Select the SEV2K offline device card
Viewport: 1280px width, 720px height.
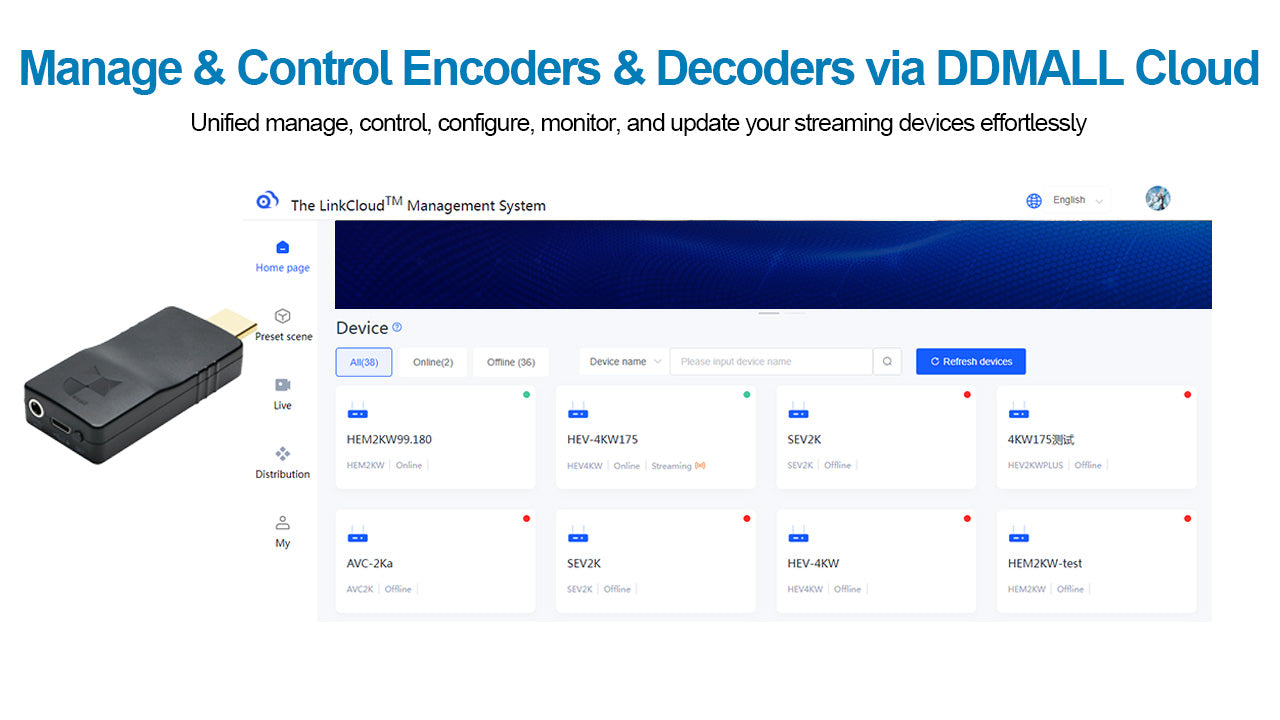[876, 438]
